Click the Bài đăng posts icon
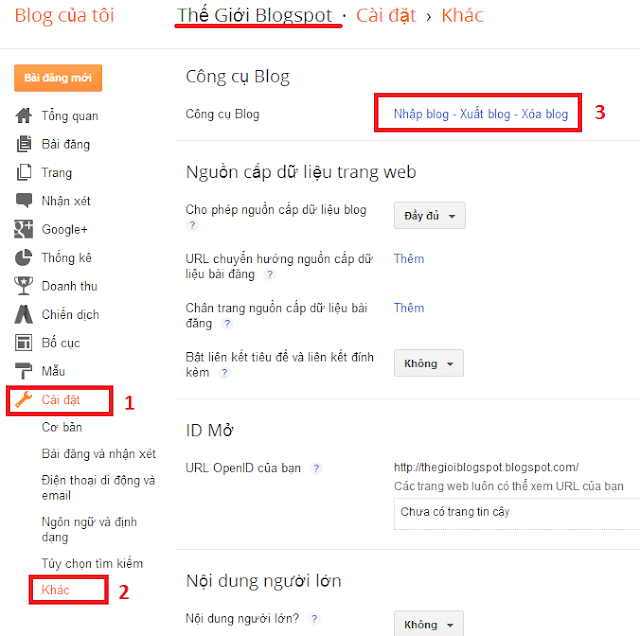Viewport: 640px width, 636px height. 24,144
